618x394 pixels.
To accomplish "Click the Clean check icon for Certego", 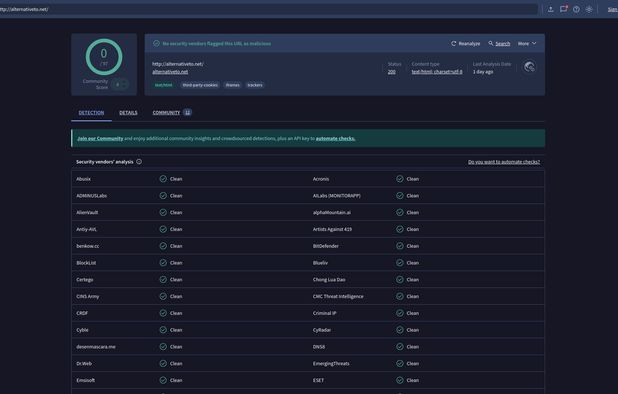I will [x=163, y=280].
